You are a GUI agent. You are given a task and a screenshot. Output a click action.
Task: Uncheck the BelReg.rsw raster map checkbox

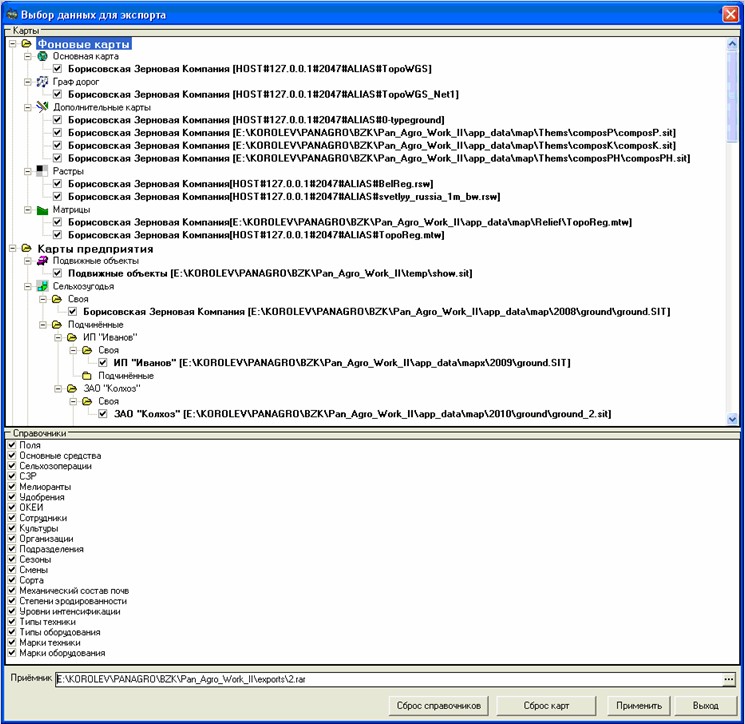[x=58, y=184]
